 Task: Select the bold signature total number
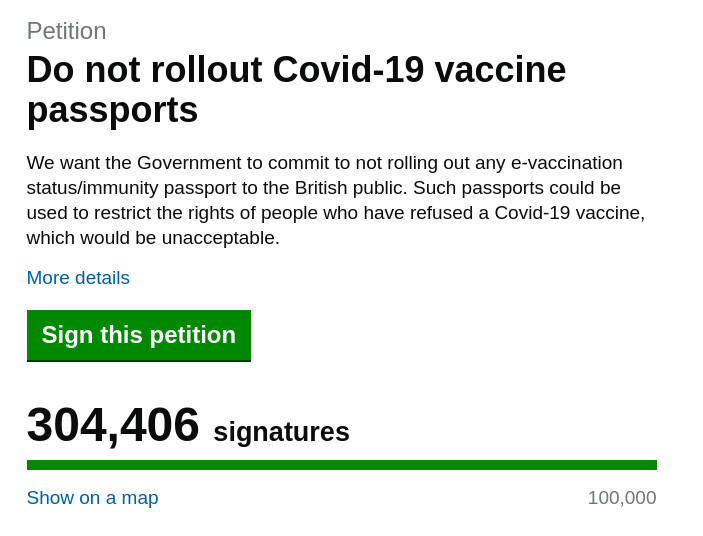point(113,425)
